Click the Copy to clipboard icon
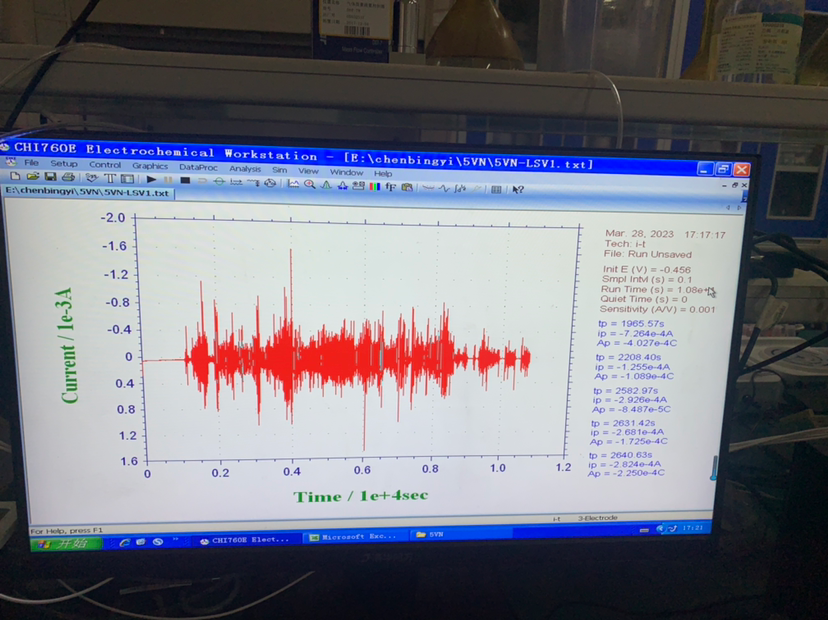 [407, 187]
